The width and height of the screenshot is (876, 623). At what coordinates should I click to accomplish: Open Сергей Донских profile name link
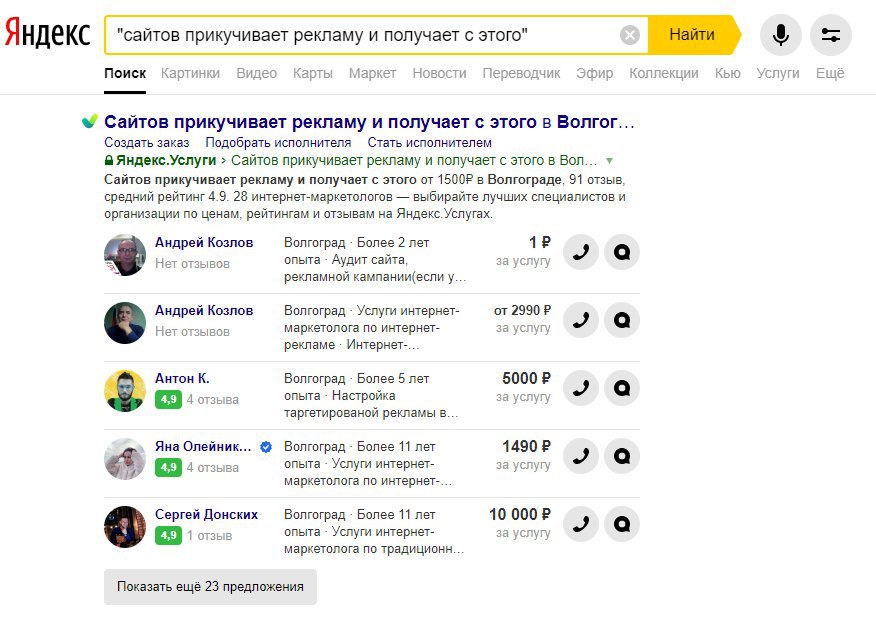click(206, 515)
